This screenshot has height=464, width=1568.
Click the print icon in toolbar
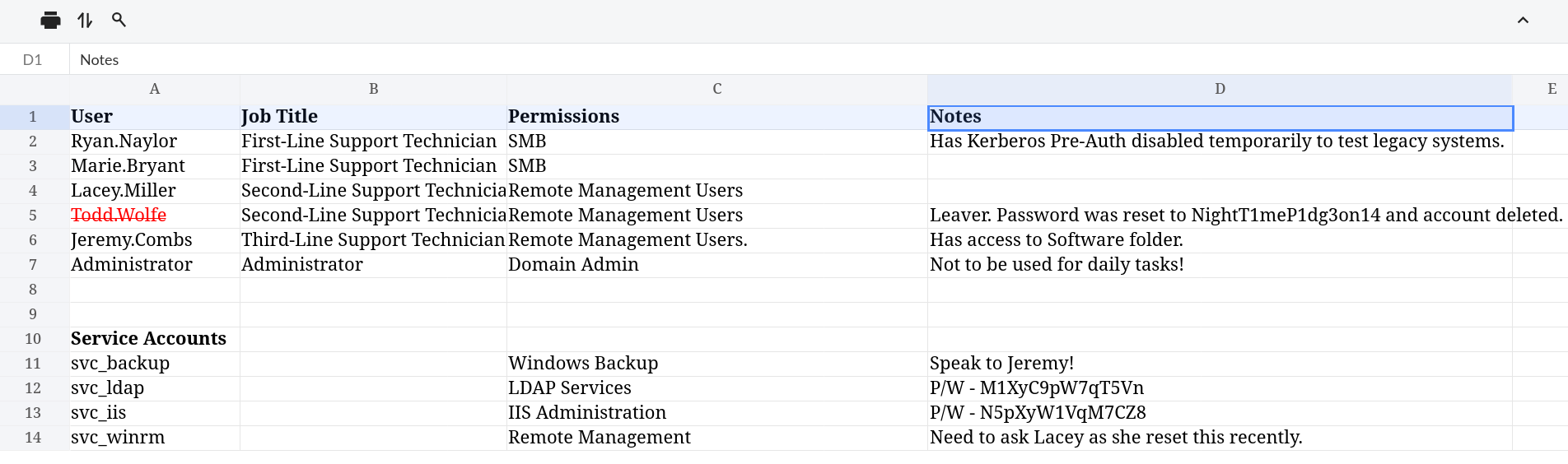point(50,21)
